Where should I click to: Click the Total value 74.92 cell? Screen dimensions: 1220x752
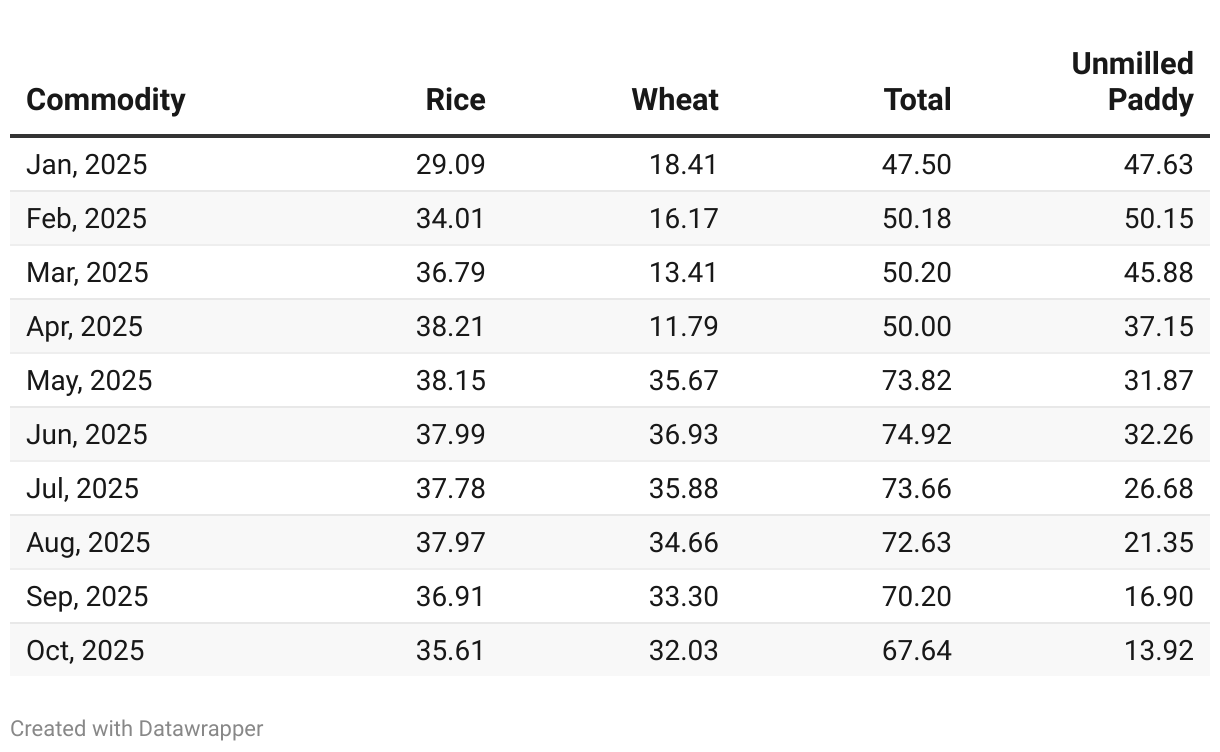point(917,434)
